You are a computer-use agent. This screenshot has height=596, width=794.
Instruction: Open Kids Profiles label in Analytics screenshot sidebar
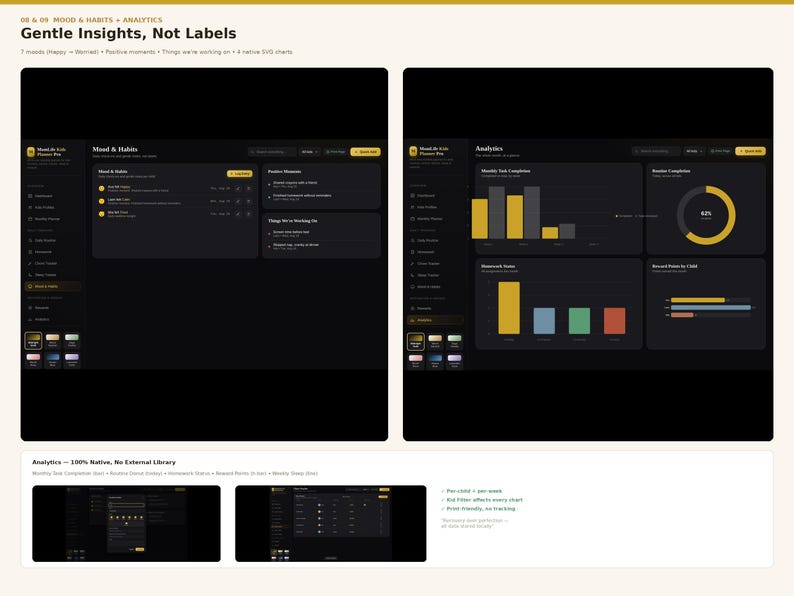(x=427, y=207)
